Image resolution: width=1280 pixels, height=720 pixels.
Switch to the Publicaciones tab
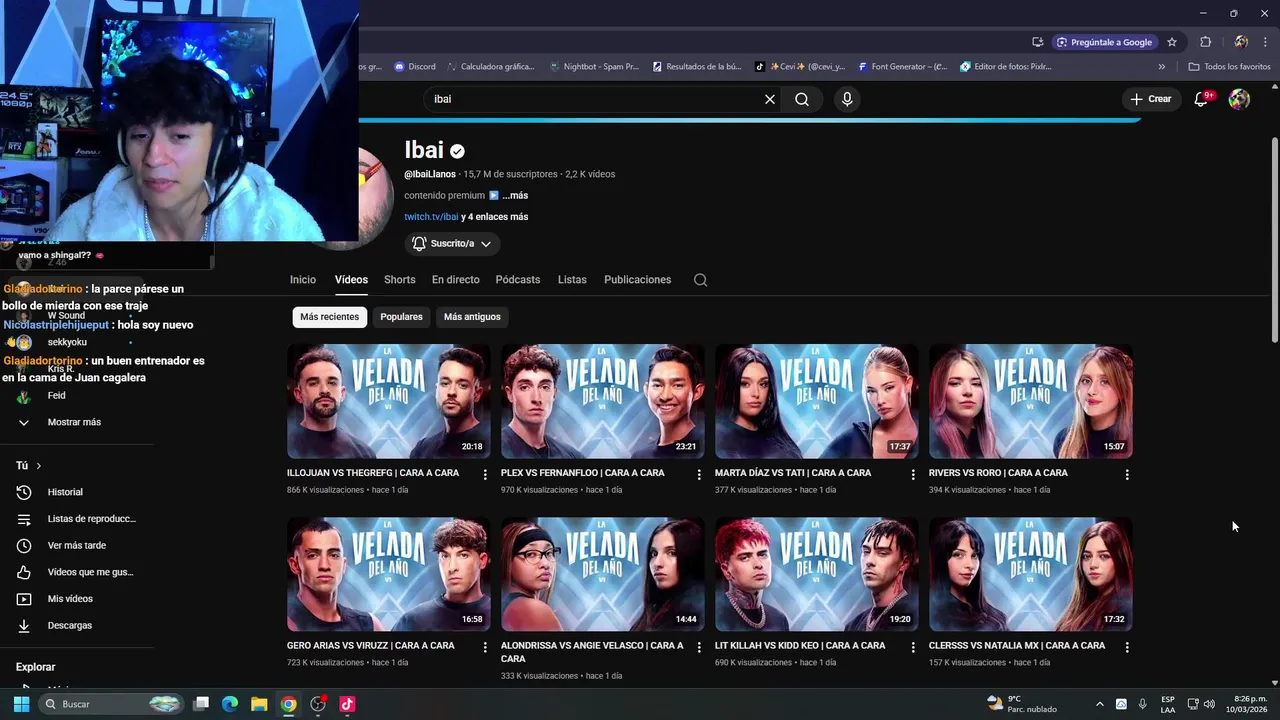click(637, 280)
